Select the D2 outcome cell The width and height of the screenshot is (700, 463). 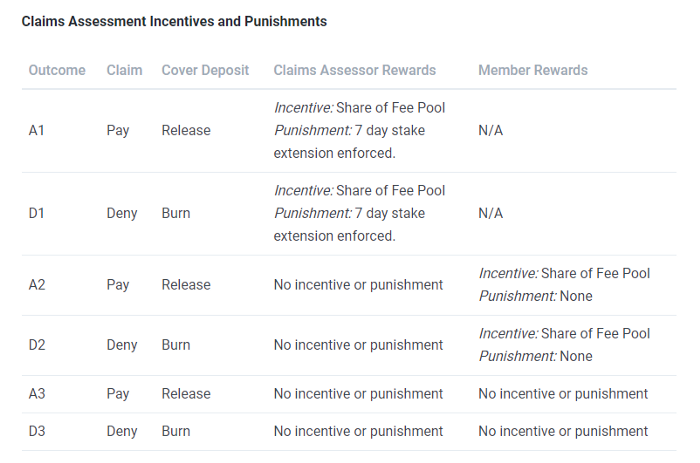tap(37, 345)
